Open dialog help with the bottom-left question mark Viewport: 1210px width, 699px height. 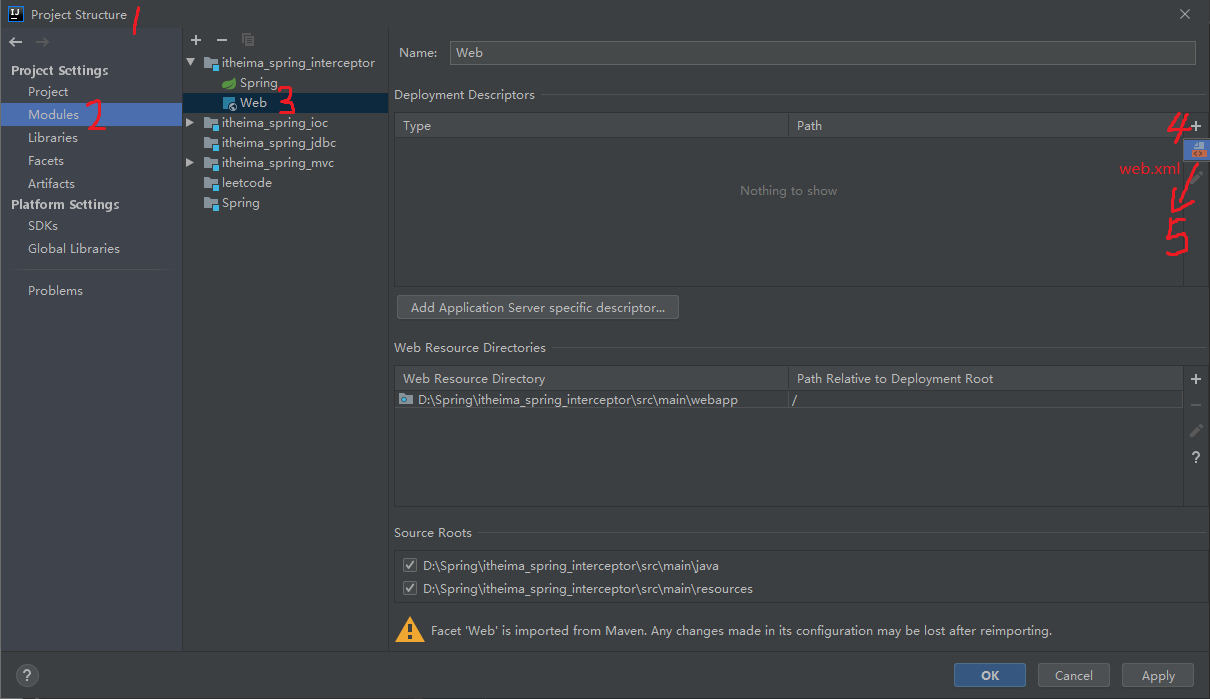pyautogui.click(x=27, y=675)
